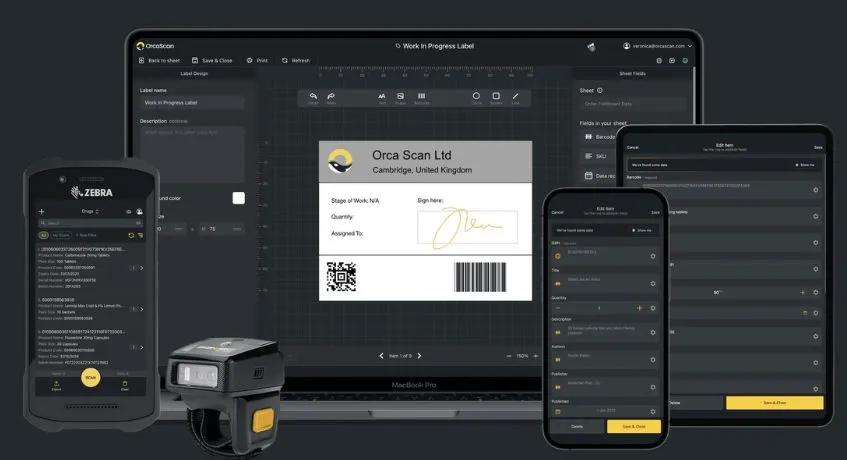Viewport: 847px width, 460px height.
Task: Click the OrcaScan logo on laptop
Action: 156,46
